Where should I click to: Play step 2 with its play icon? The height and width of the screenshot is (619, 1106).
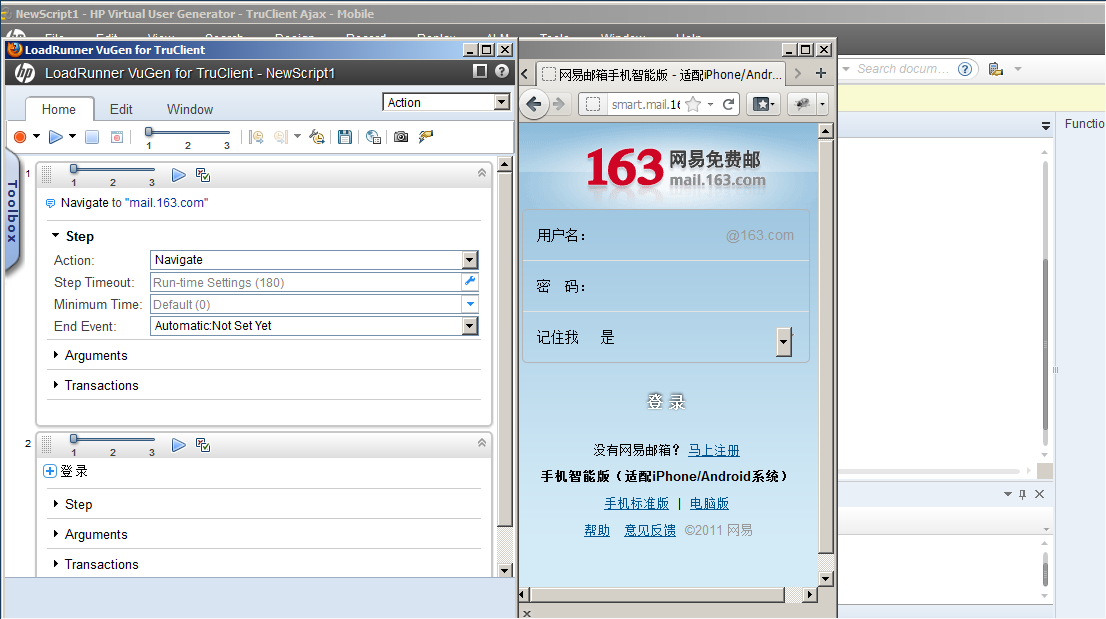(178, 445)
